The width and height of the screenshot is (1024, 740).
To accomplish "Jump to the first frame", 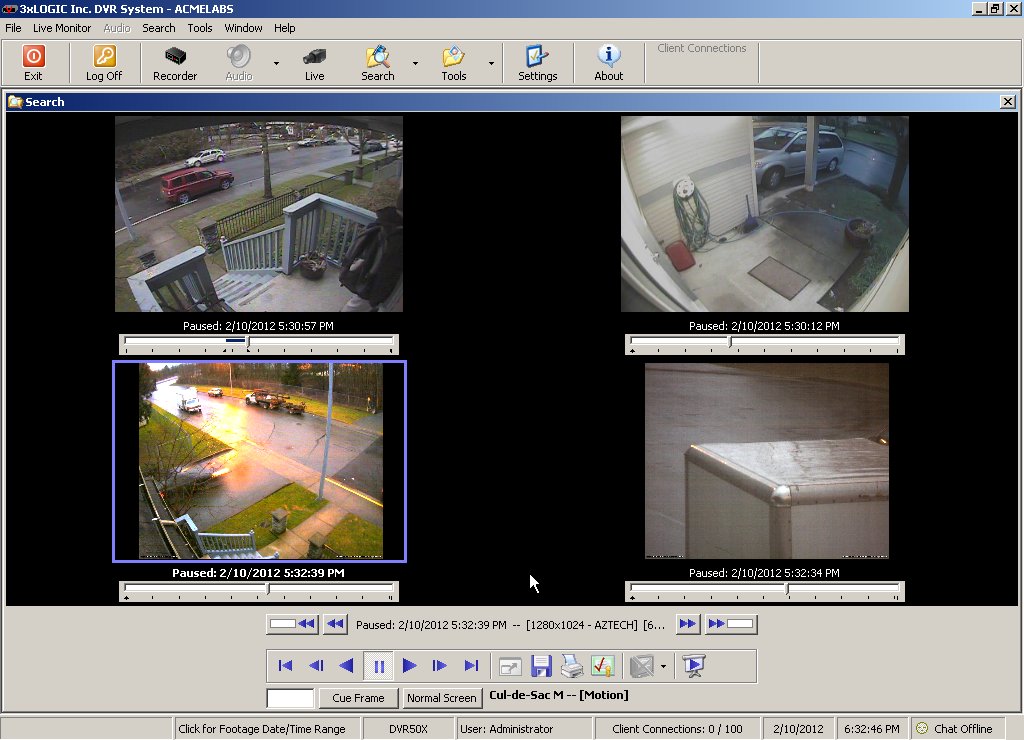I will coord(285,666).
